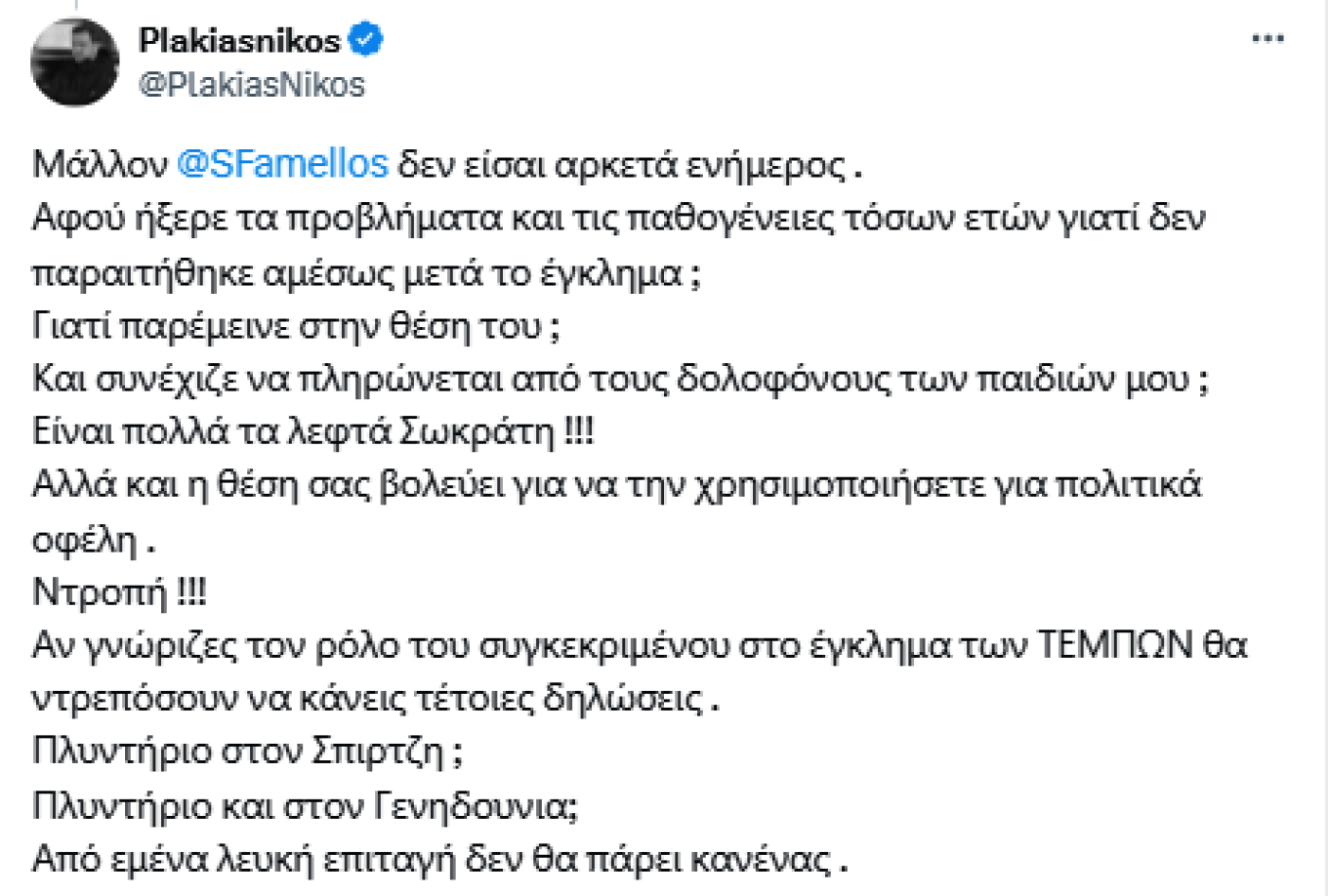Click the capitalized word "ΤΕΜΠΩΝ"

point(1113,644)
